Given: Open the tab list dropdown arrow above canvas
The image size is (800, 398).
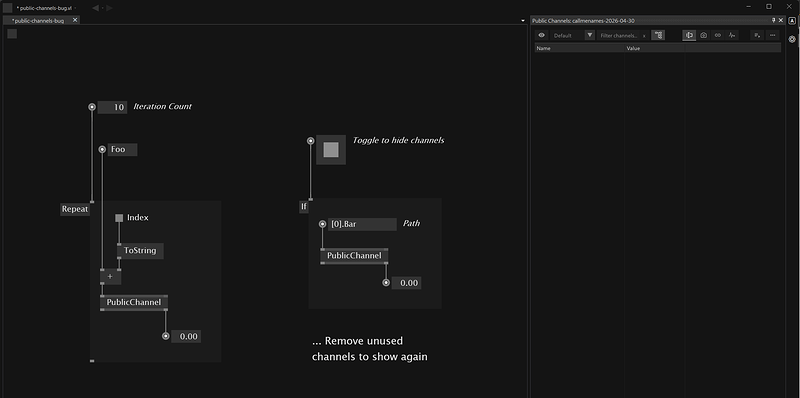Looking at the screenshot, I should coord(522,21).
